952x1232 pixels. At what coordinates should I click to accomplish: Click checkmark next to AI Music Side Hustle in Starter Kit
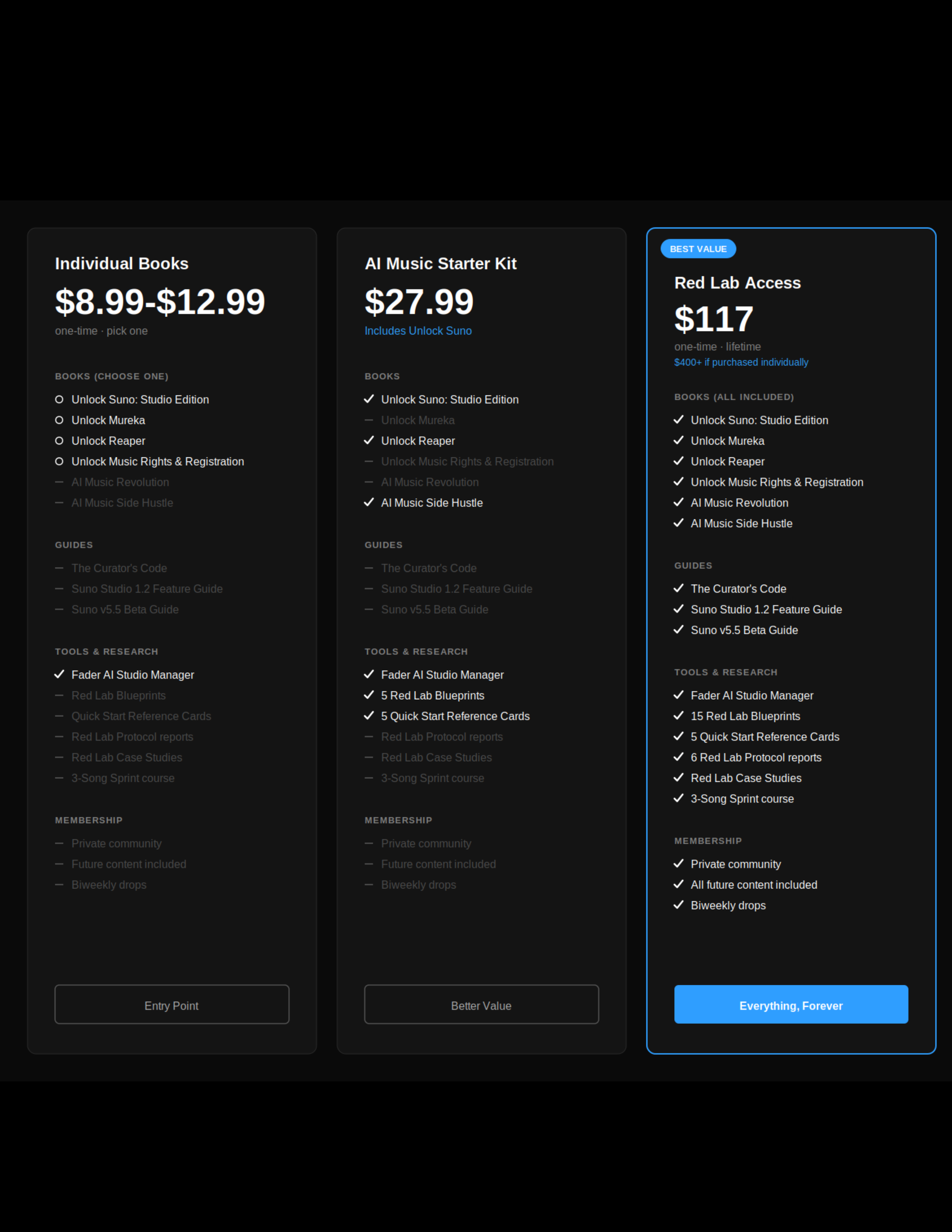[369, 503]
